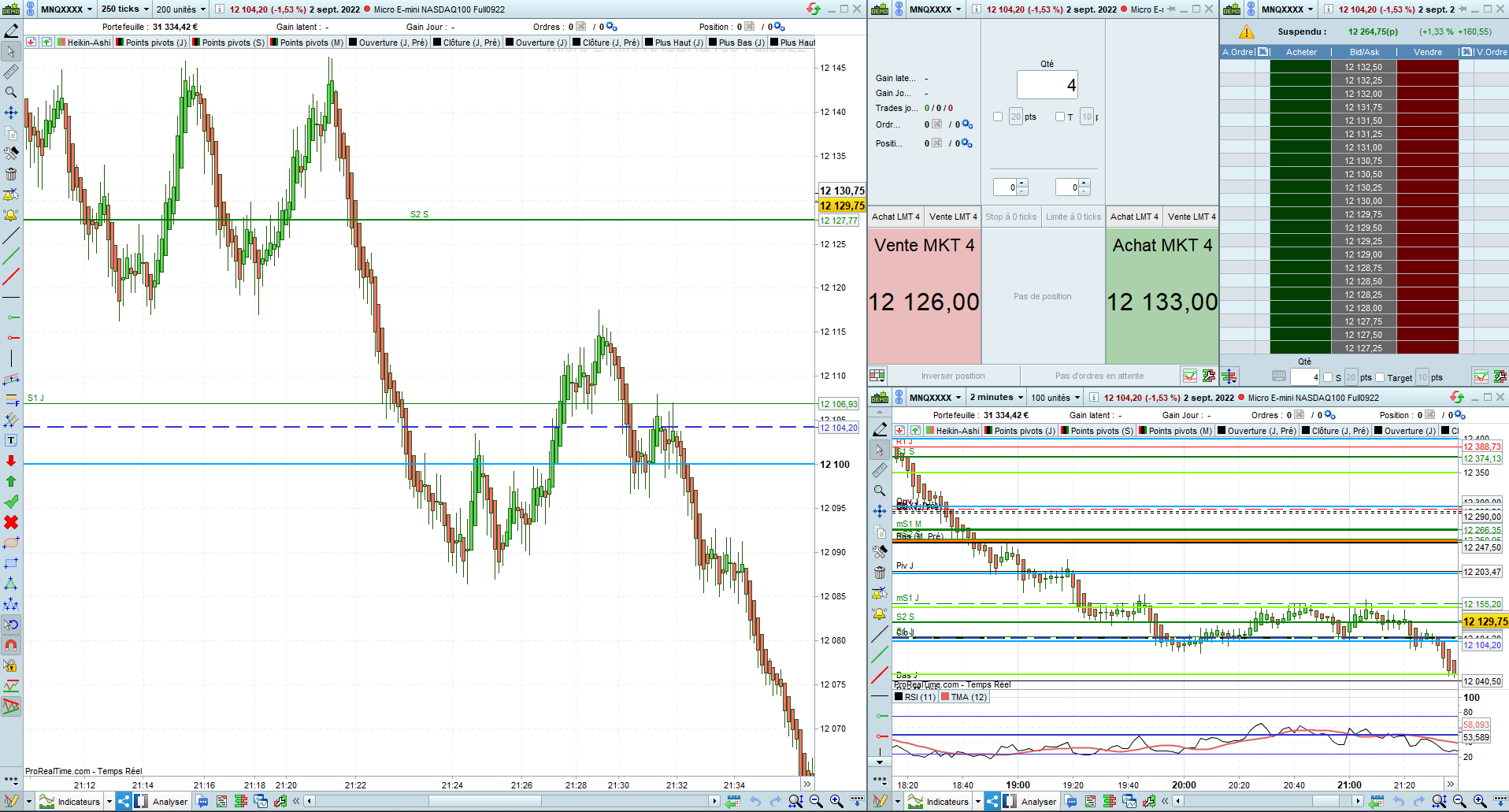The image size is (1509, 812).
Task: Click the Plus Bas (J) tab in main chart
Action: click(x=737, y=43)
